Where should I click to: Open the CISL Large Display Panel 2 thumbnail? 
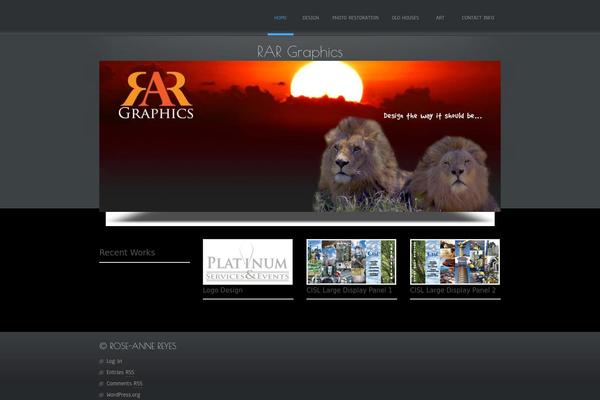[x=455, y=262]
